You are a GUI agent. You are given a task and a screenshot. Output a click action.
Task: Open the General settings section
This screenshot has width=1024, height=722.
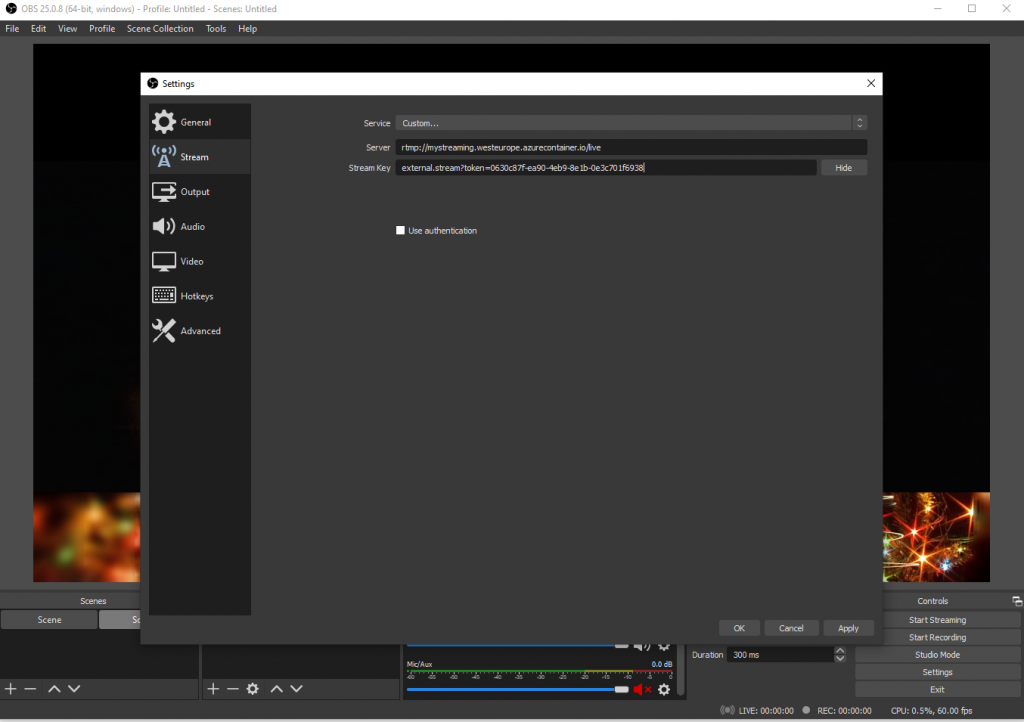coord(195,122)
